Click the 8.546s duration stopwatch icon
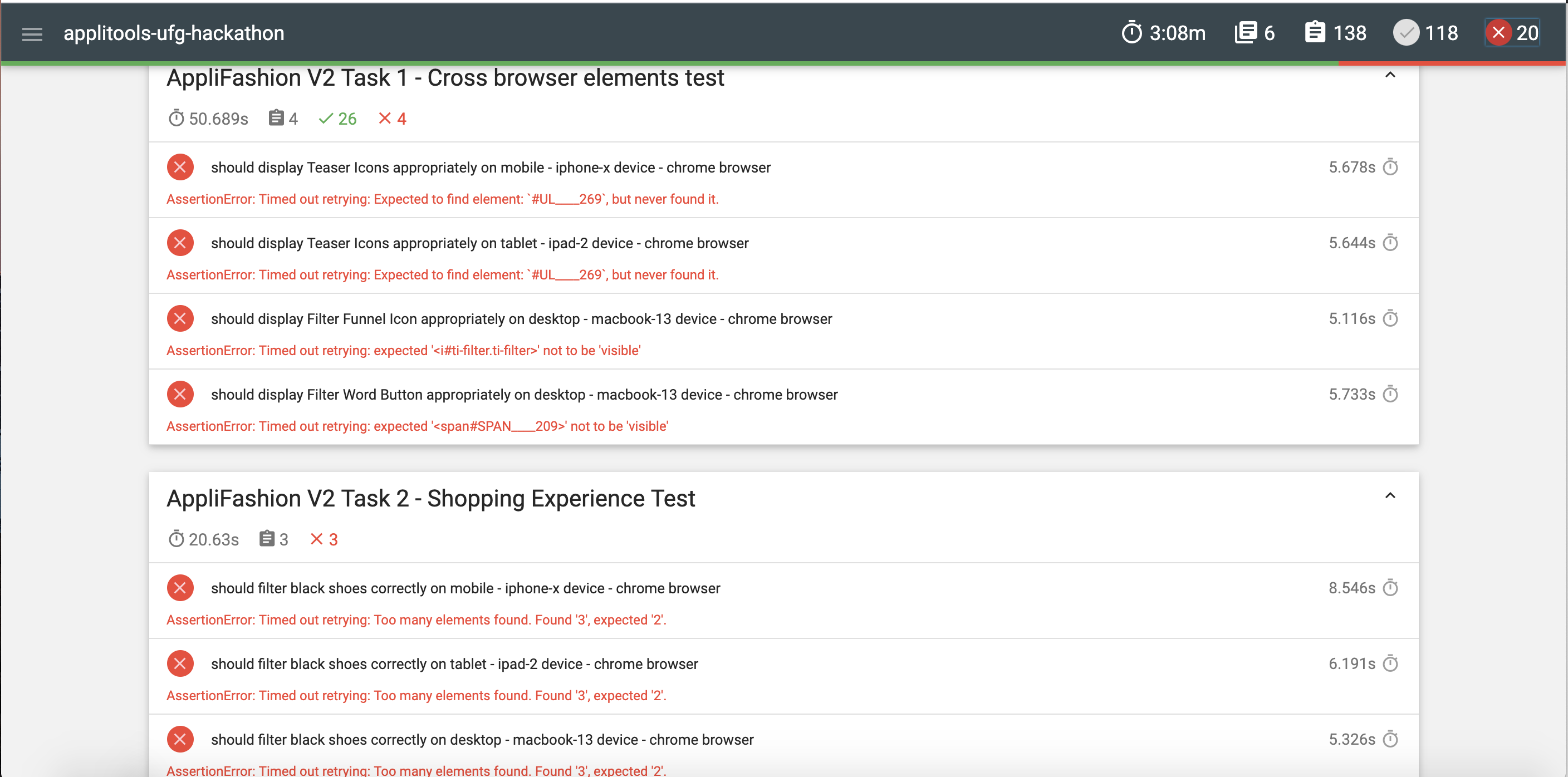This screenshot has height=777, width=1568. click(1390, 588)
